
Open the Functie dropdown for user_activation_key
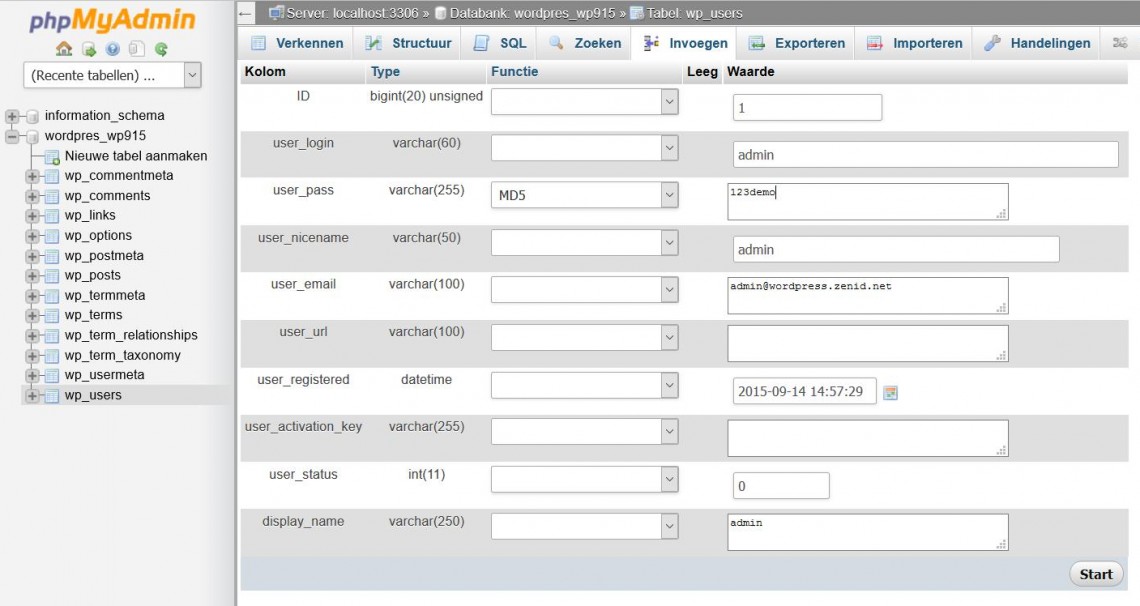point(585,432)
